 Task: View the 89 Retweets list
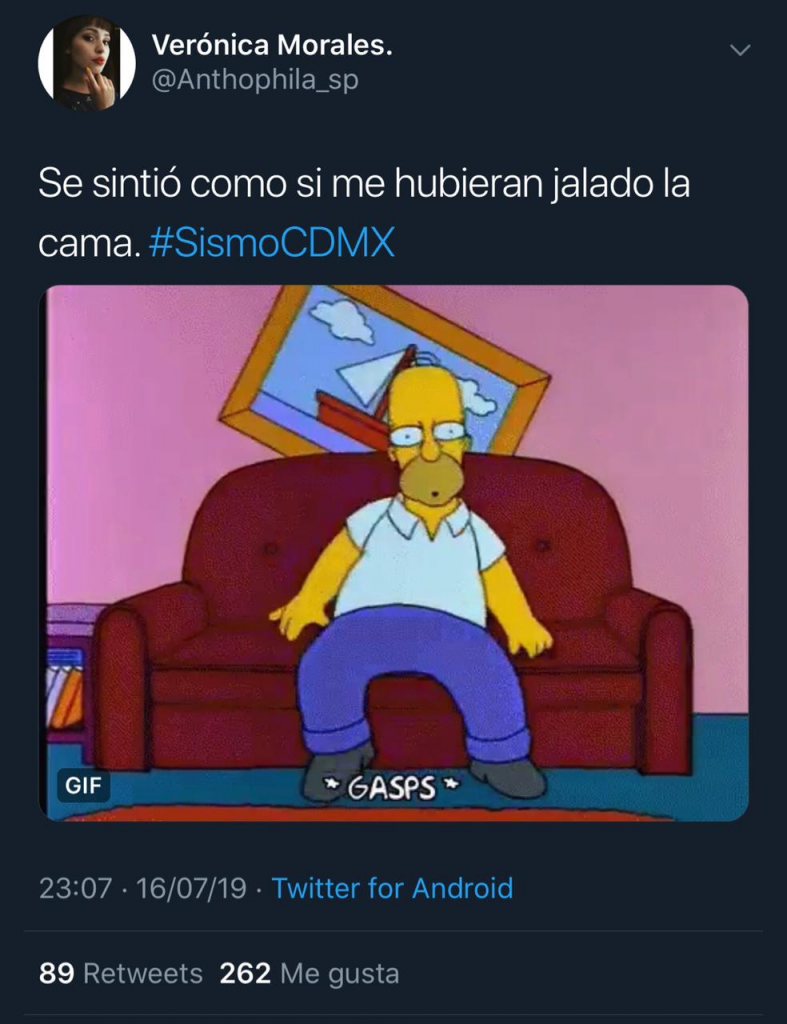[x=121, y=973]
